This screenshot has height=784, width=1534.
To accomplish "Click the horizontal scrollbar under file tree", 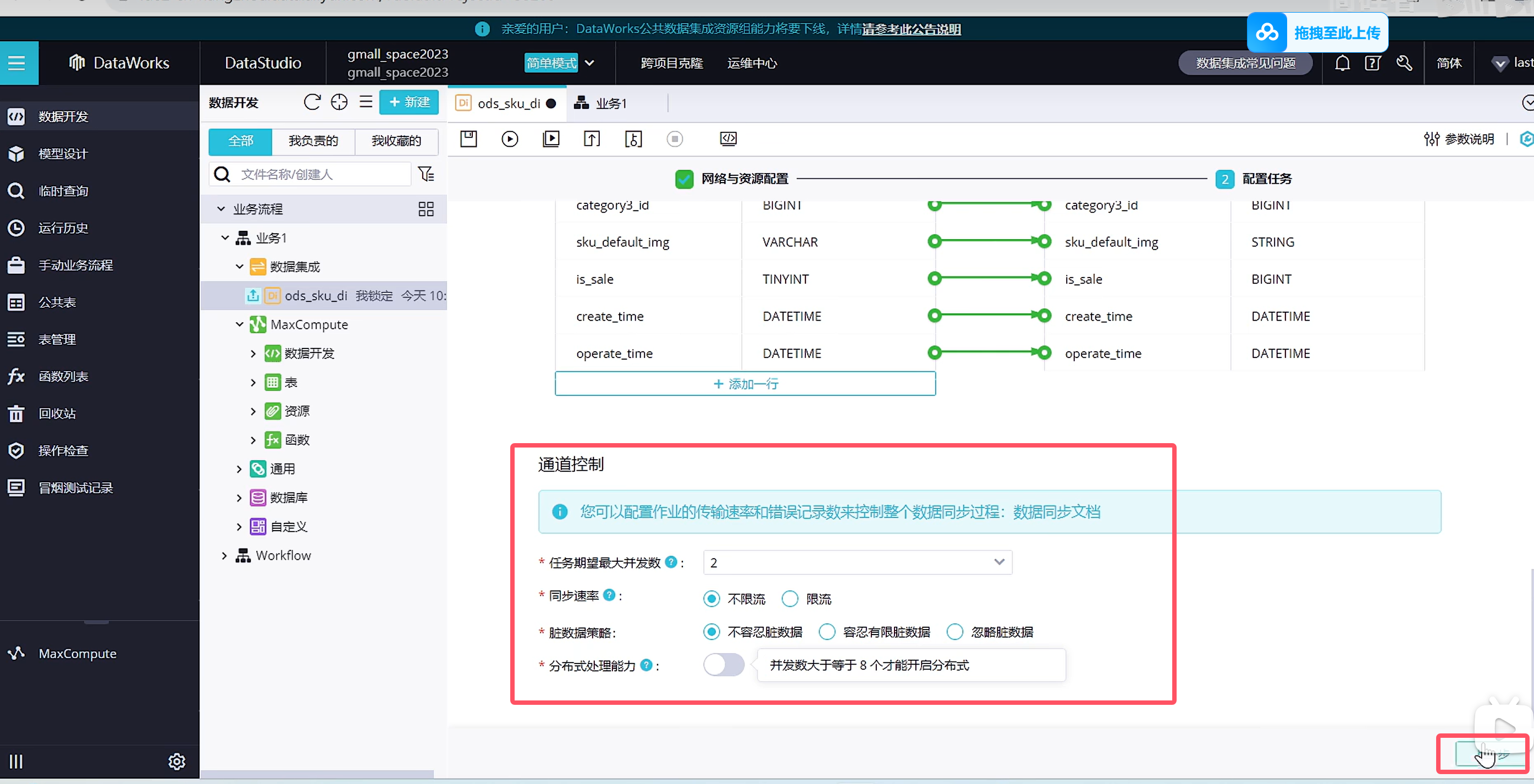I will pyautogui.click(x=317, y=774).
